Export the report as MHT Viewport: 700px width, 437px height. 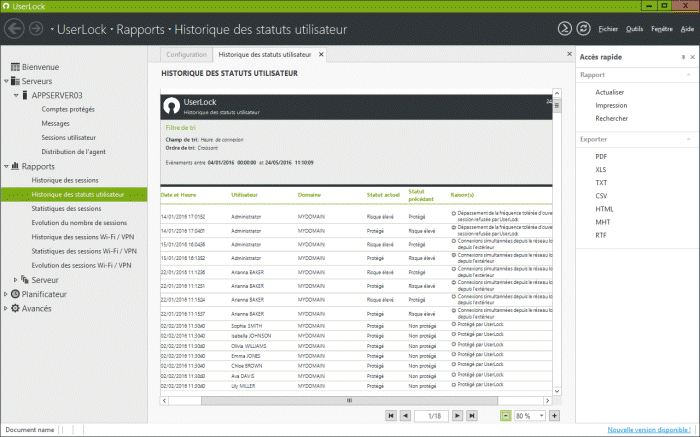click(x=602, y=222)
